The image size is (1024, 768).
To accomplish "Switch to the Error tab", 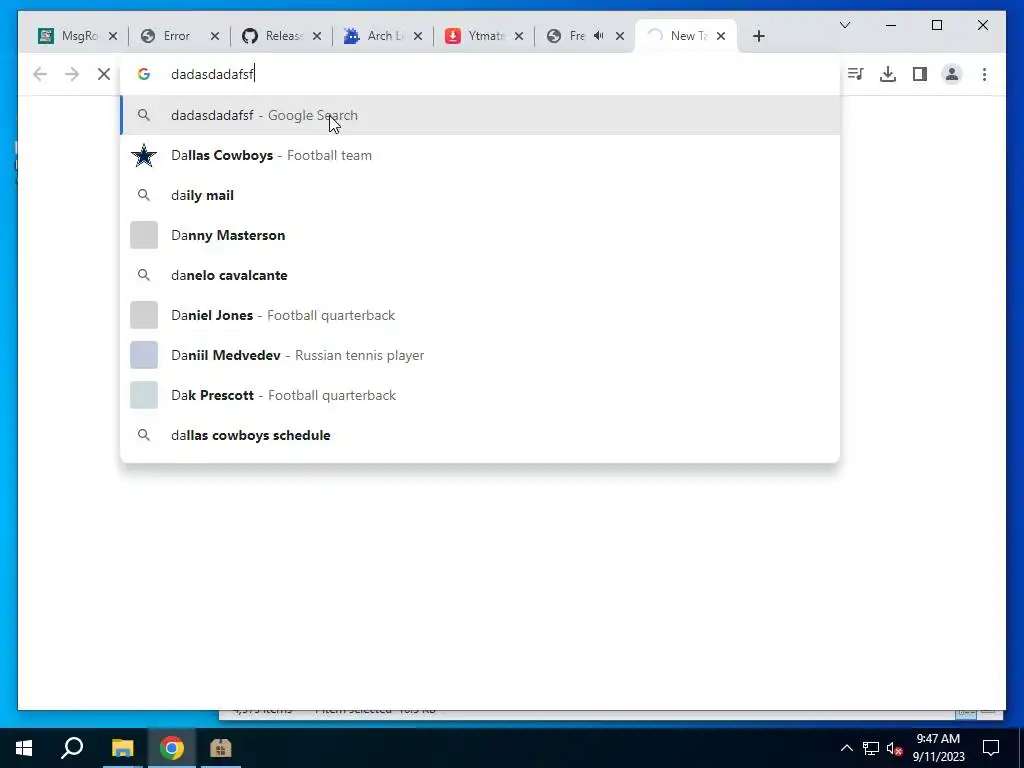I will click(x=176, y=36).
